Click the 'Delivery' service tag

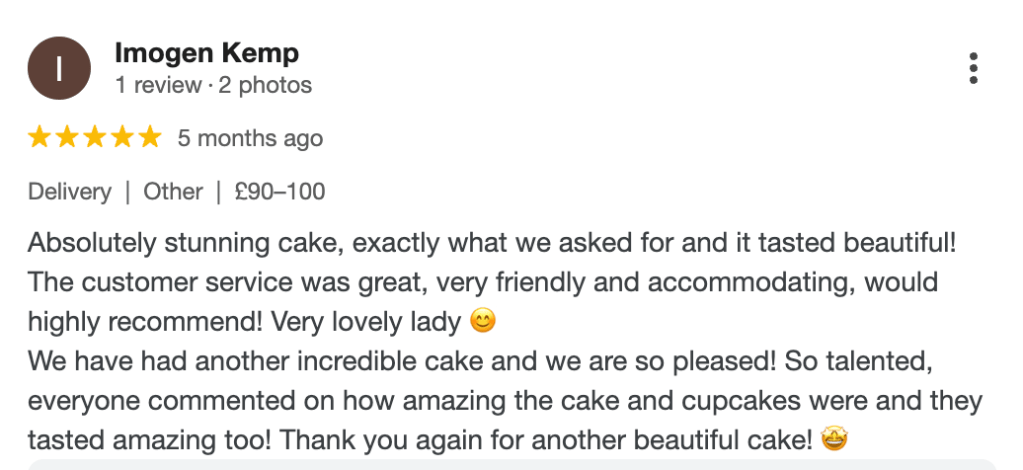pyautogui.click(x=69, y=191)
